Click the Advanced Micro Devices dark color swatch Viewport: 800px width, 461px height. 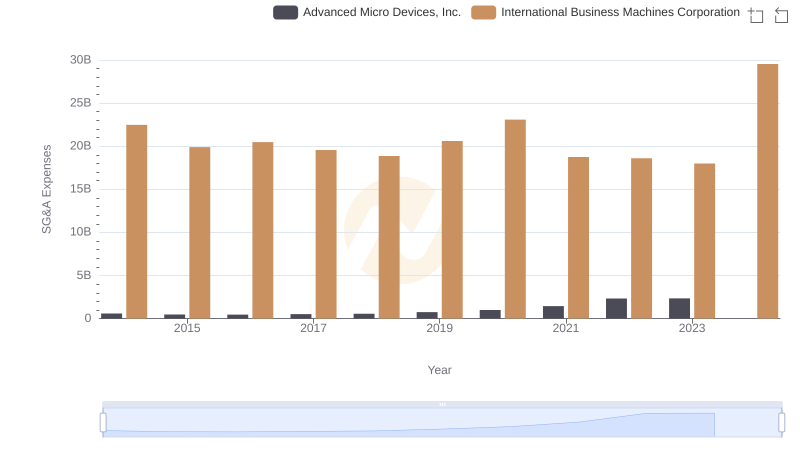(285, 12)
